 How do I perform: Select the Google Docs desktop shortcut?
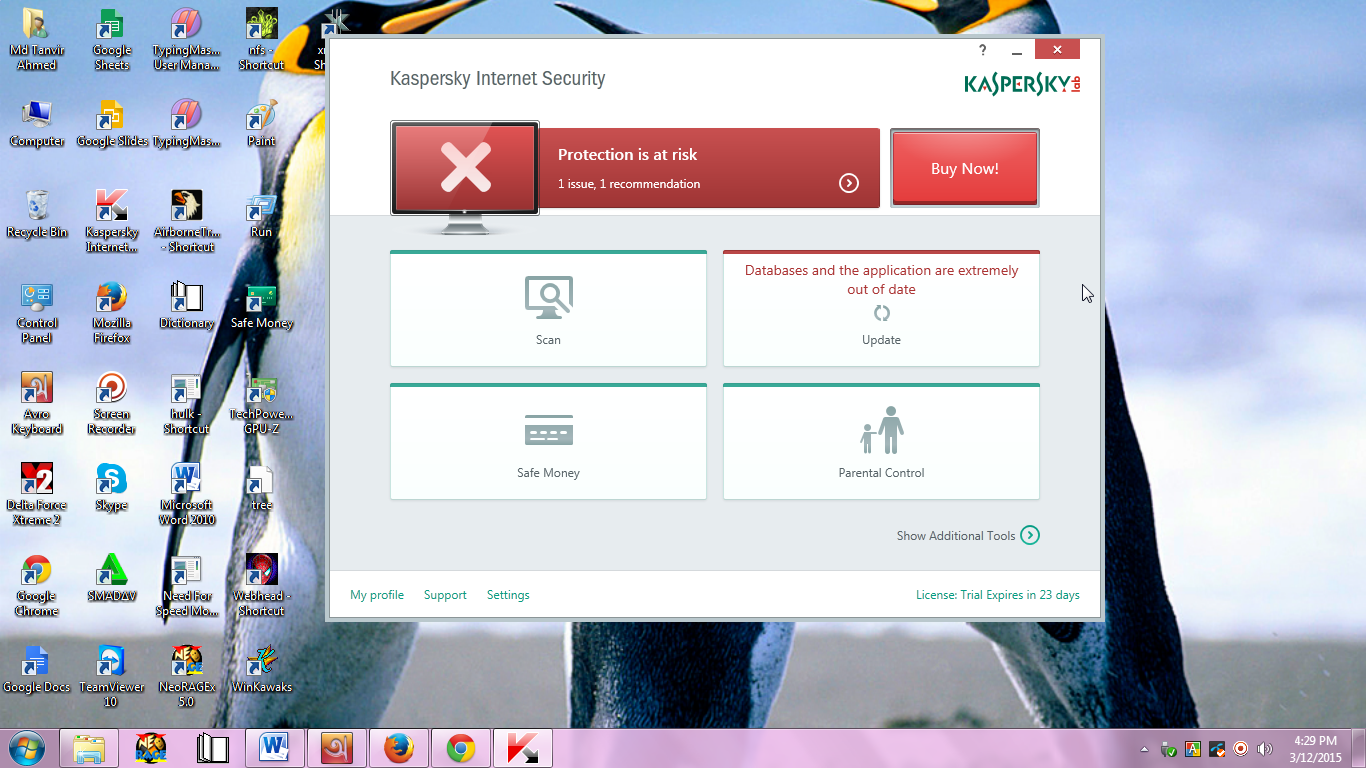pos(37,669)
